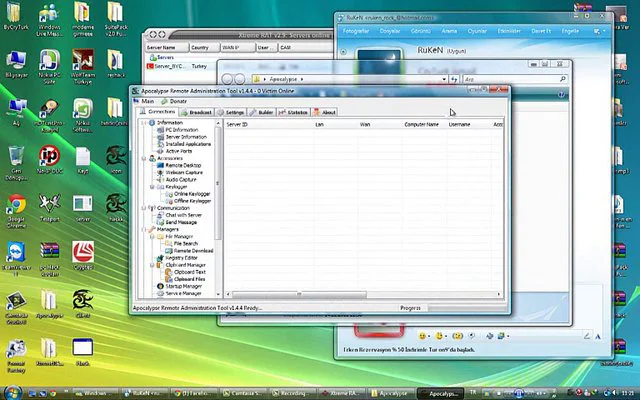Click the Computer Name column header

pos(420,125)
